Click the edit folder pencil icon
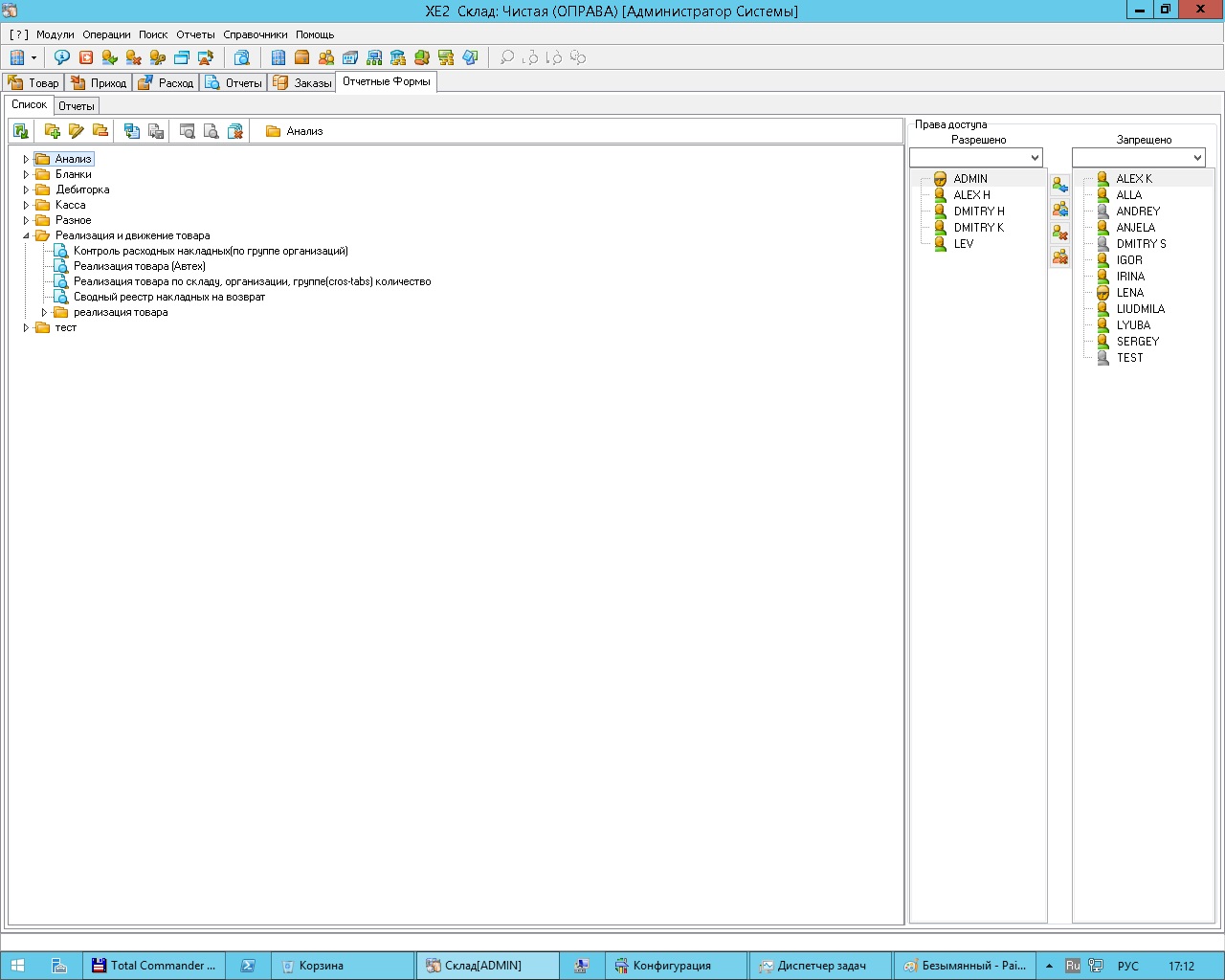 [x=77, y=131]
